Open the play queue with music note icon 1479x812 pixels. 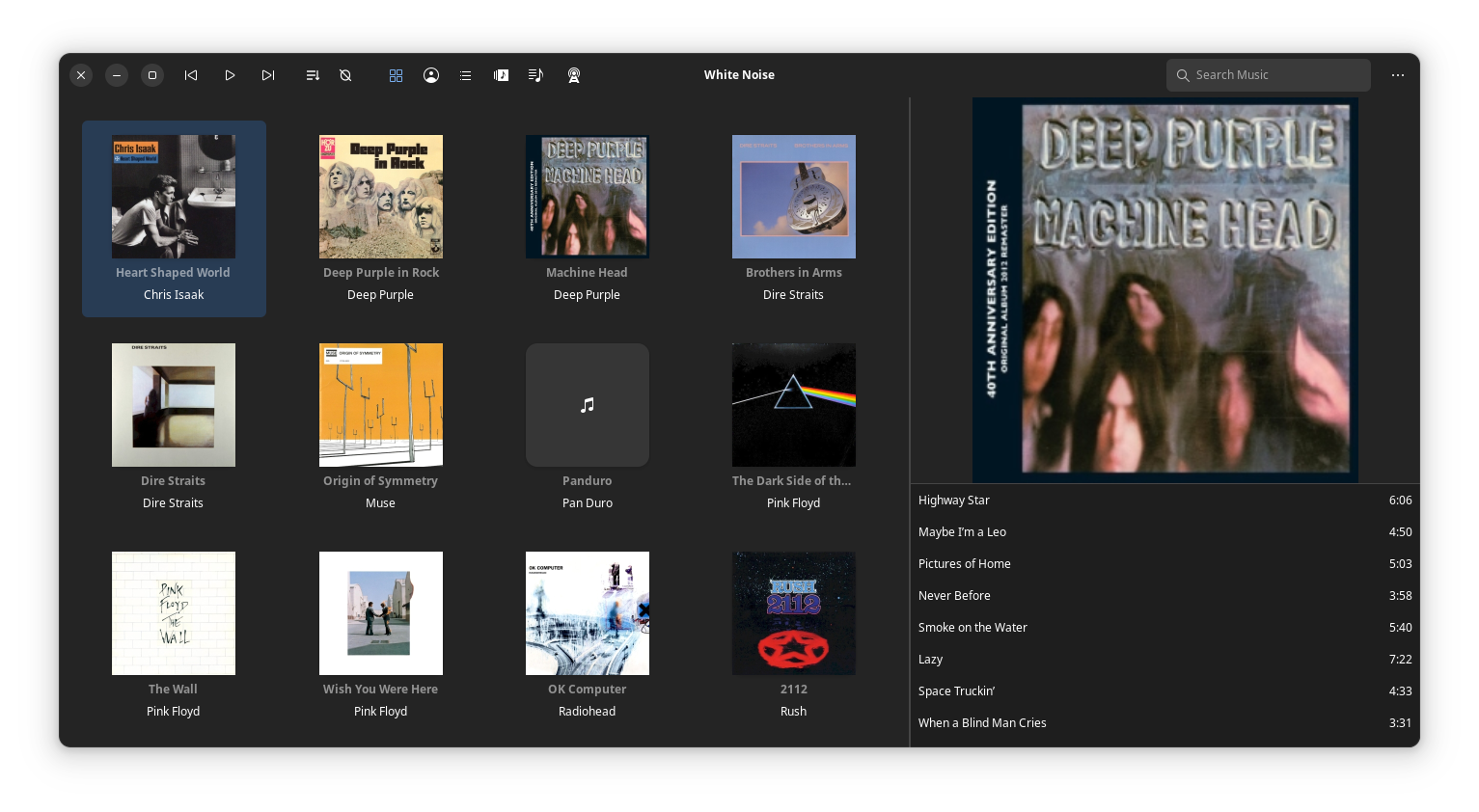pyautogui.click(x=535, y=75)
